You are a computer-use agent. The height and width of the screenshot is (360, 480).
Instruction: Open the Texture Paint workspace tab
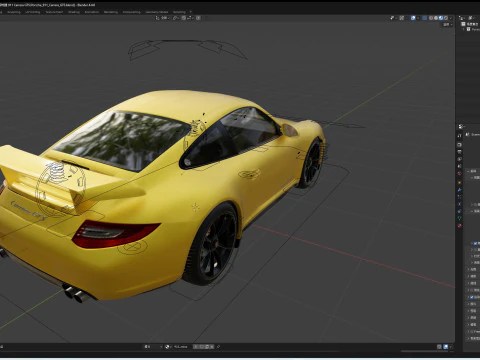[x=54, y=12]
